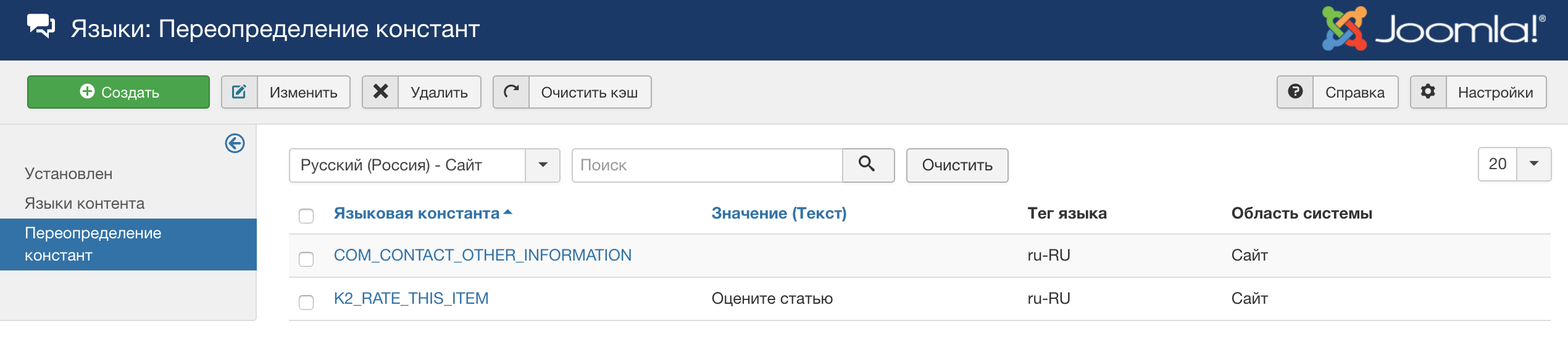Image resolution: width=1568 pixels, height=347 pixels.
Task: Click the question mark help icon
Action: pyautogui.click(x=1295, y=92)
